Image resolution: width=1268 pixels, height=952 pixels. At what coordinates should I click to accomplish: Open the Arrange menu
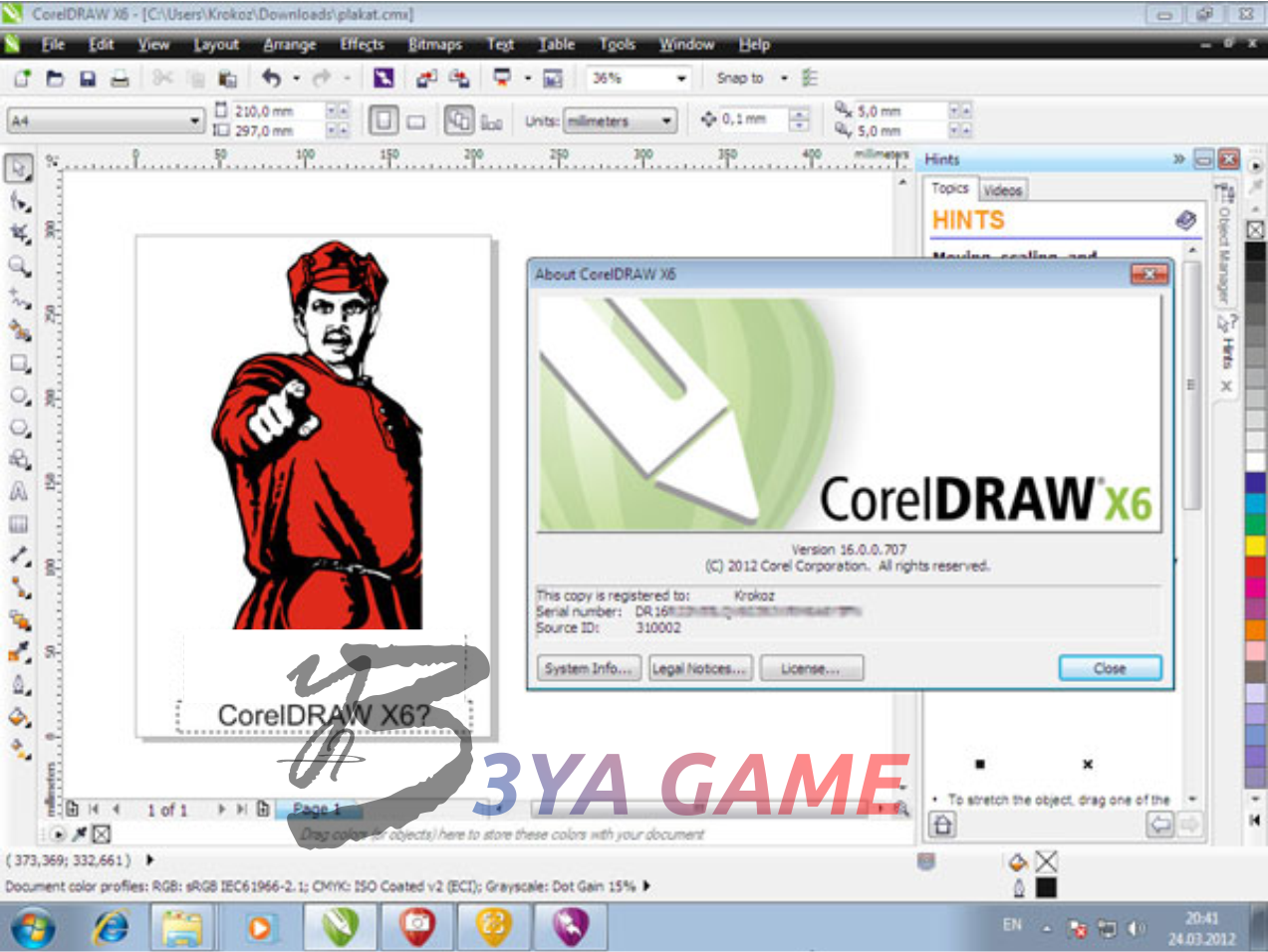coord(289,45)
